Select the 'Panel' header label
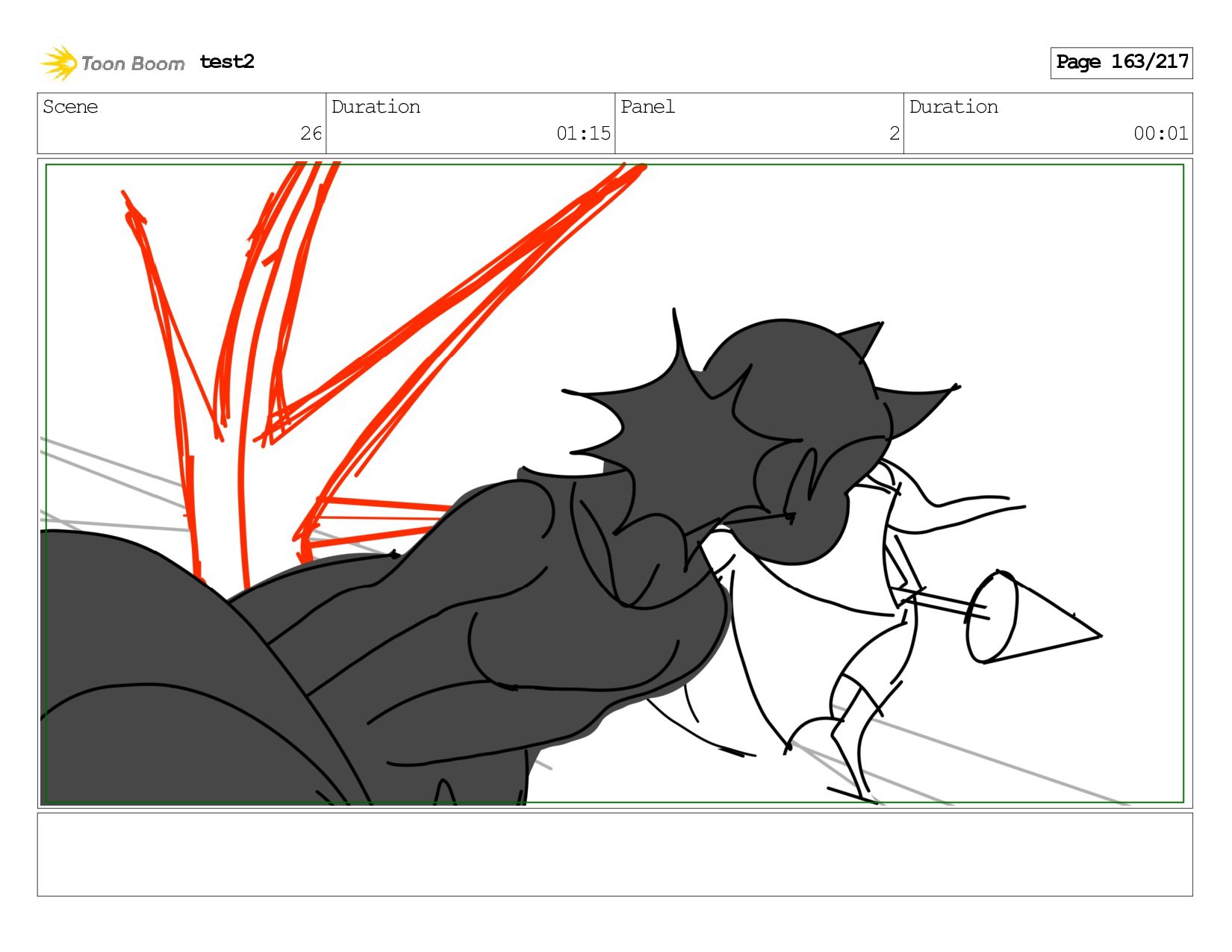 [647, 107]
